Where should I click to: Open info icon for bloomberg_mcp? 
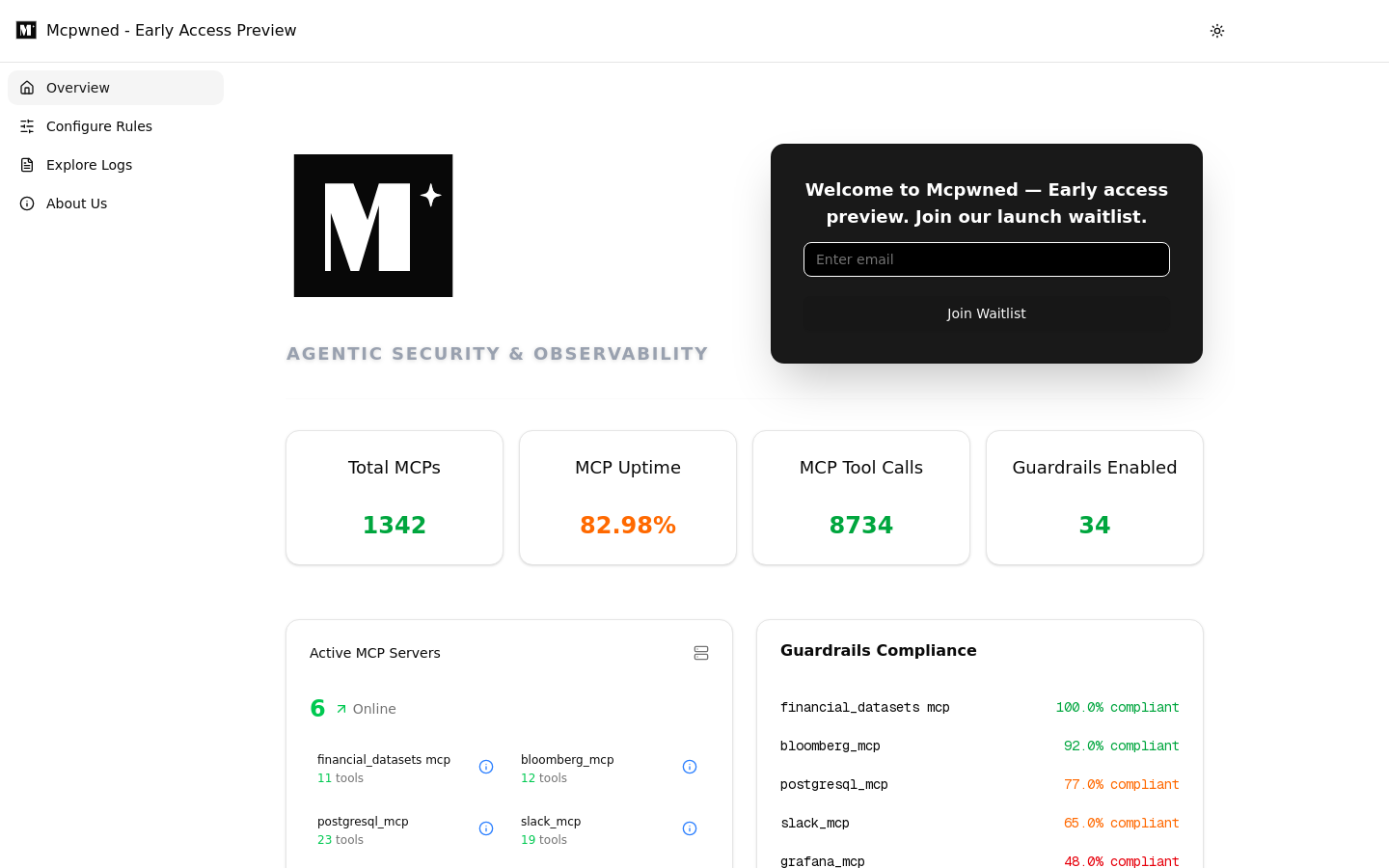tap(690, 767)
